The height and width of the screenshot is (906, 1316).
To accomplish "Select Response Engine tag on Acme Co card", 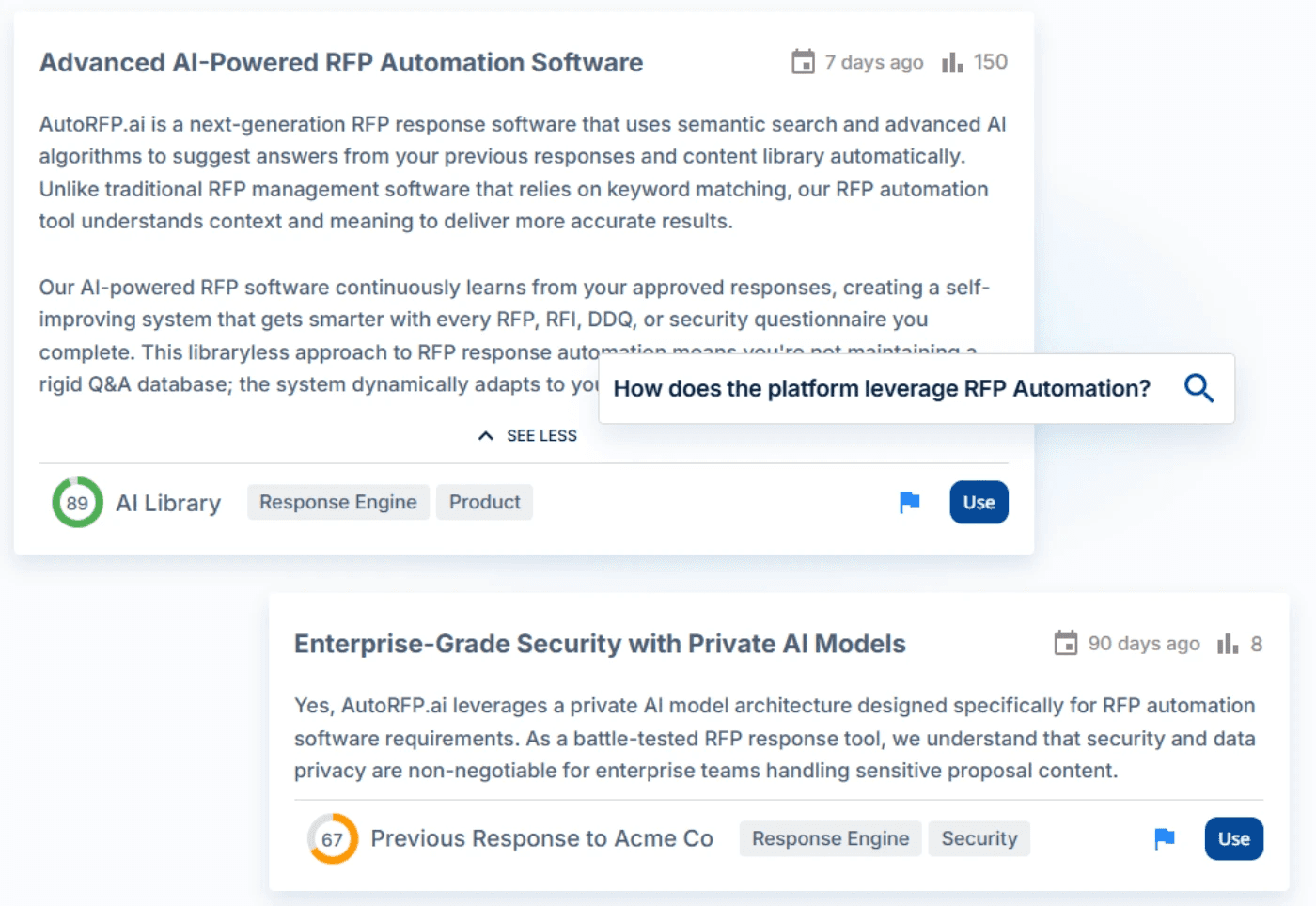I will pyautogui.click(x=830, y=838).
